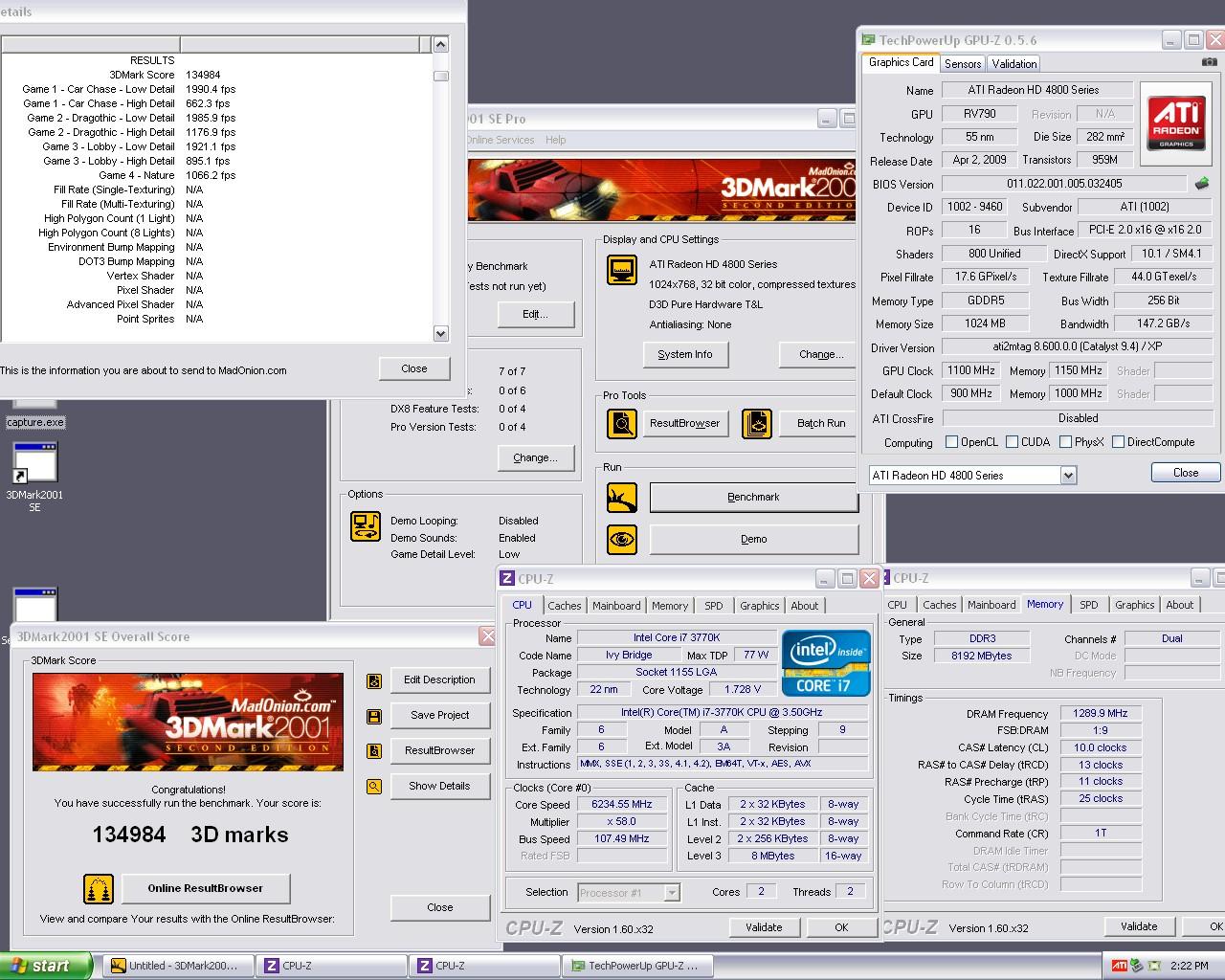Click the Demo button
Screen dimensions: 1225x980
pos(754,539)
